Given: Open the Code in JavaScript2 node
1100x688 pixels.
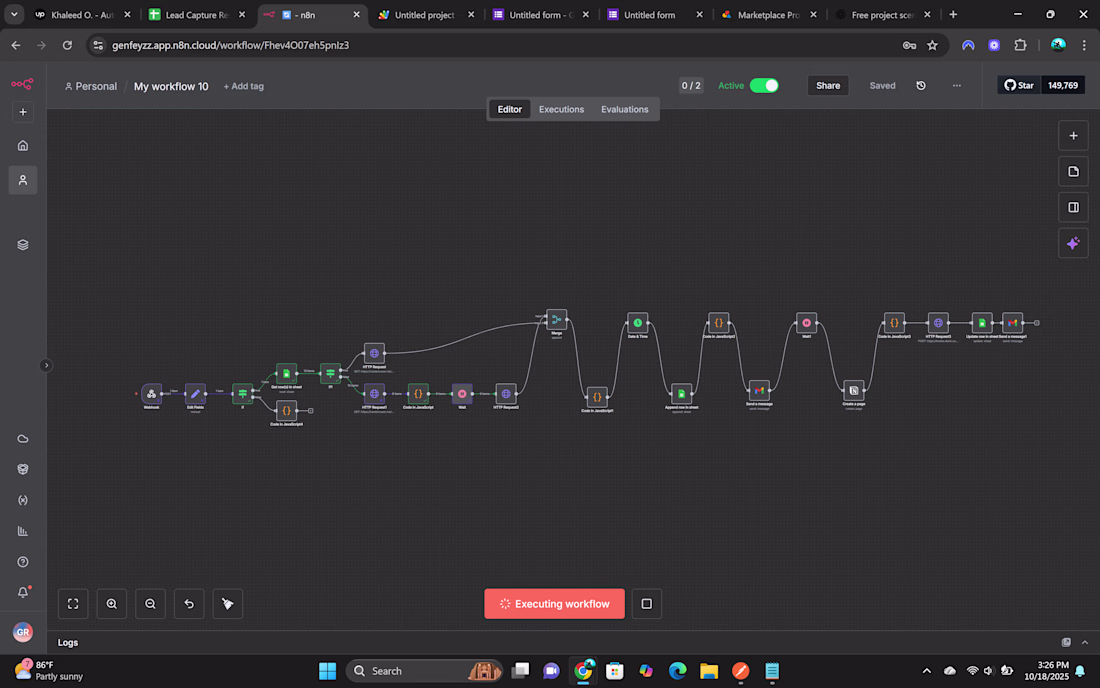Looking at the screenshot, I should [718, 323].
